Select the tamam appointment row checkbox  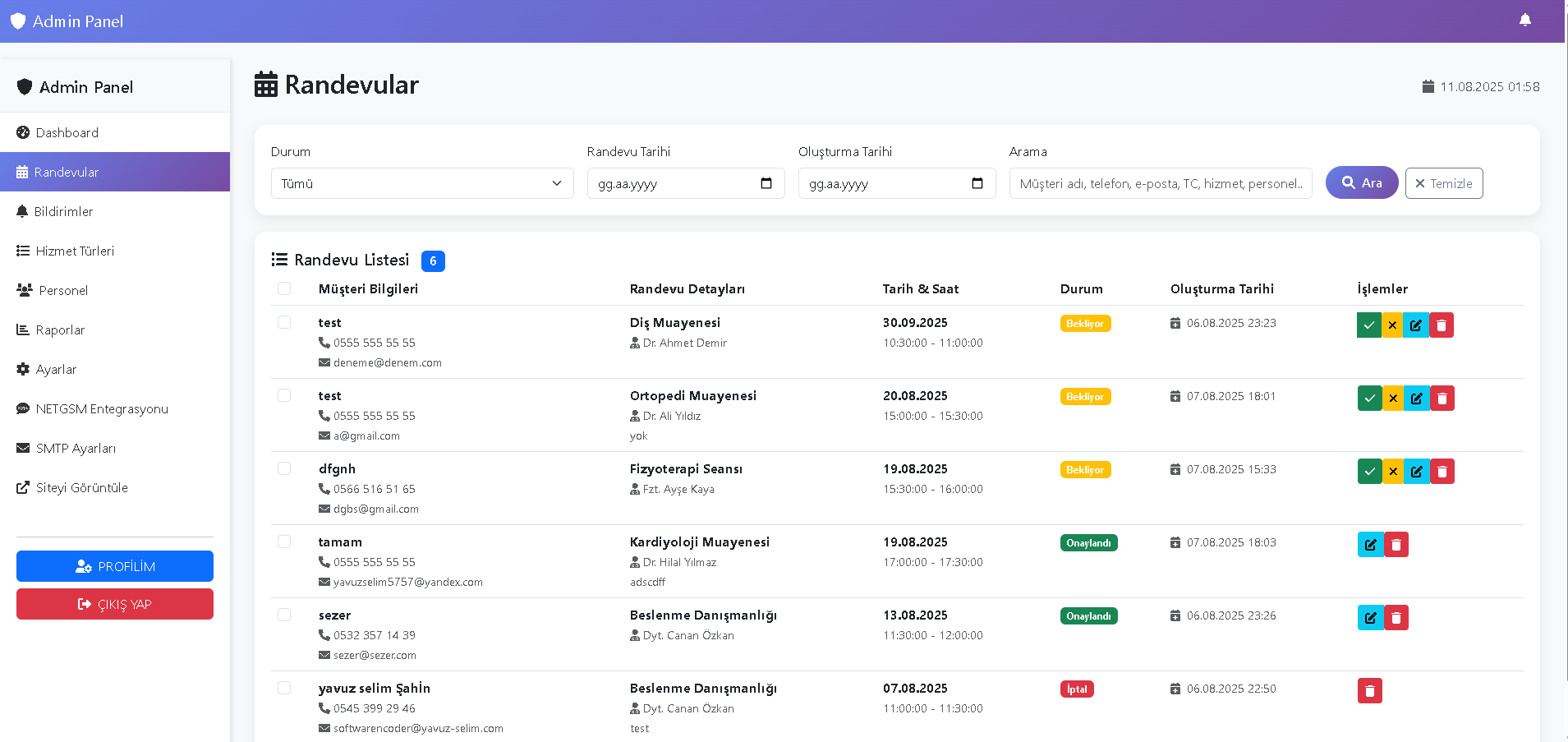(x=284, y=542)
